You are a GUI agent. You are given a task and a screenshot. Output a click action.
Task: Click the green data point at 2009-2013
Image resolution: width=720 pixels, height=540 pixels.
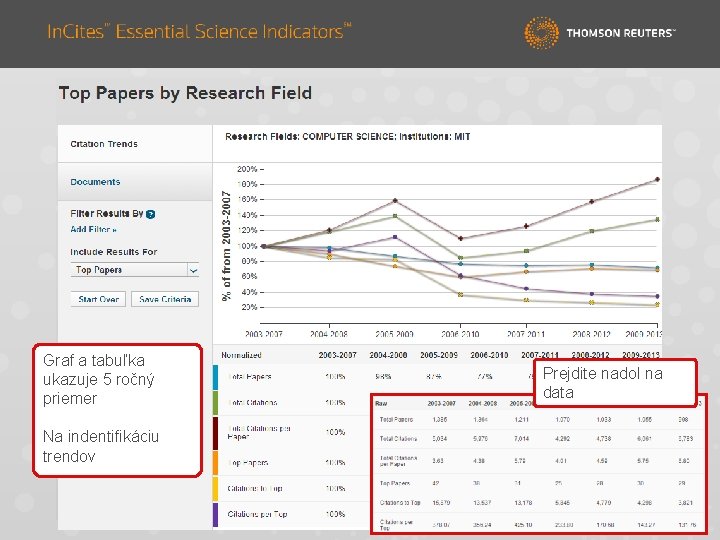657,219
